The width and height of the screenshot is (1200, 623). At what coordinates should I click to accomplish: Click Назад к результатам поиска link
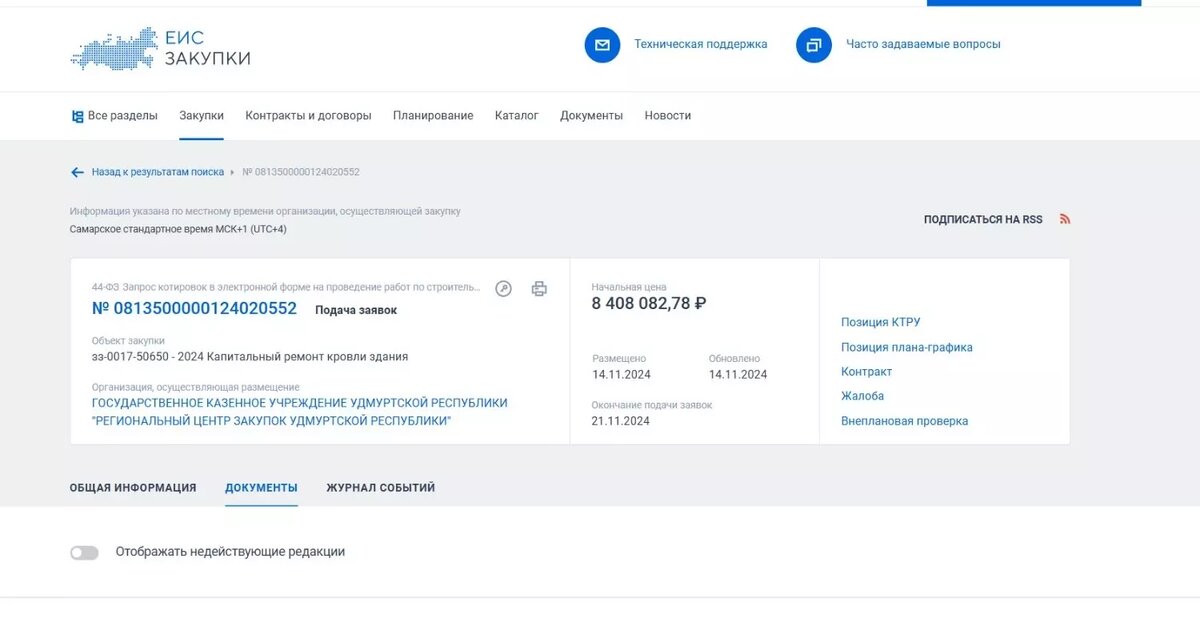[x=156, y=171]
